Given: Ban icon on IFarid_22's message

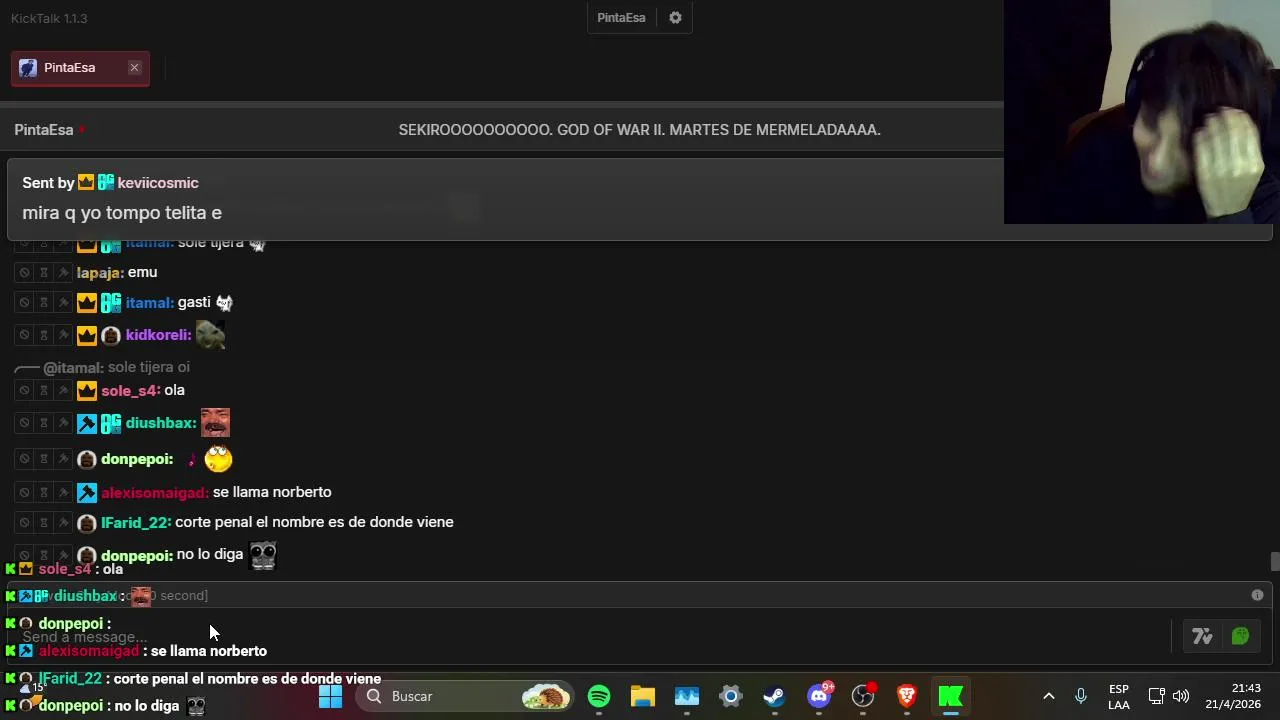Looking at the screenshot, I should tap(24, 523).
